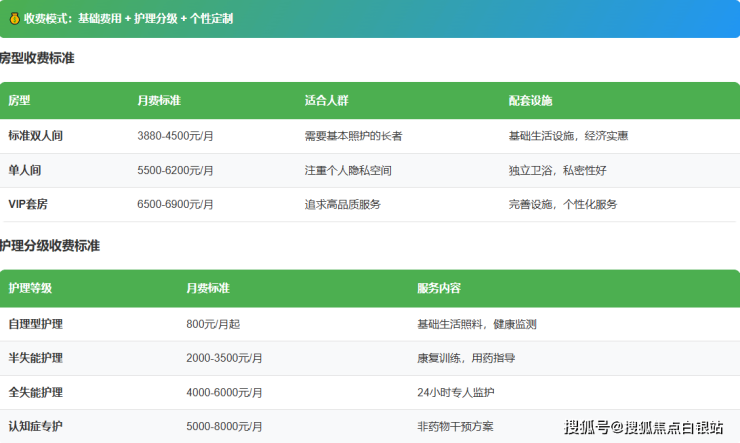
Task: Select the 全失能护理 row label
Action: click(35, 392)
